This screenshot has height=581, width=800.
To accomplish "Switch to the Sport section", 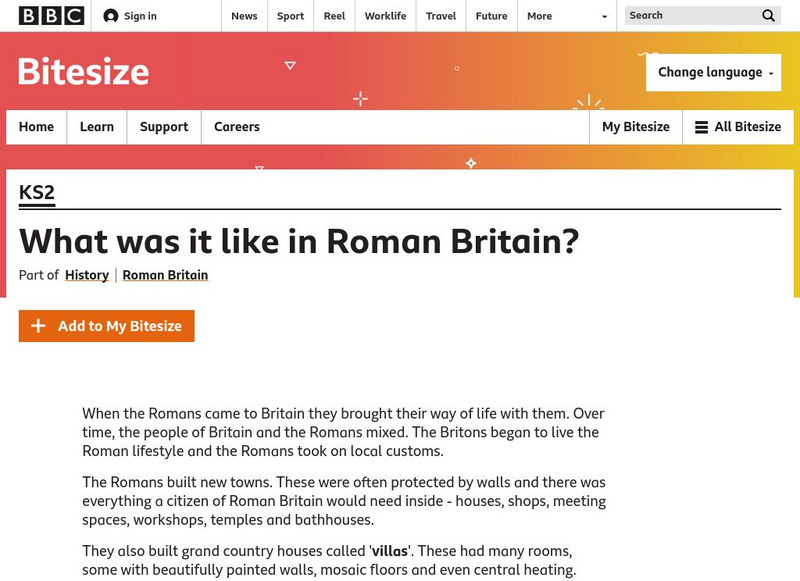I will tap(290, 16).
